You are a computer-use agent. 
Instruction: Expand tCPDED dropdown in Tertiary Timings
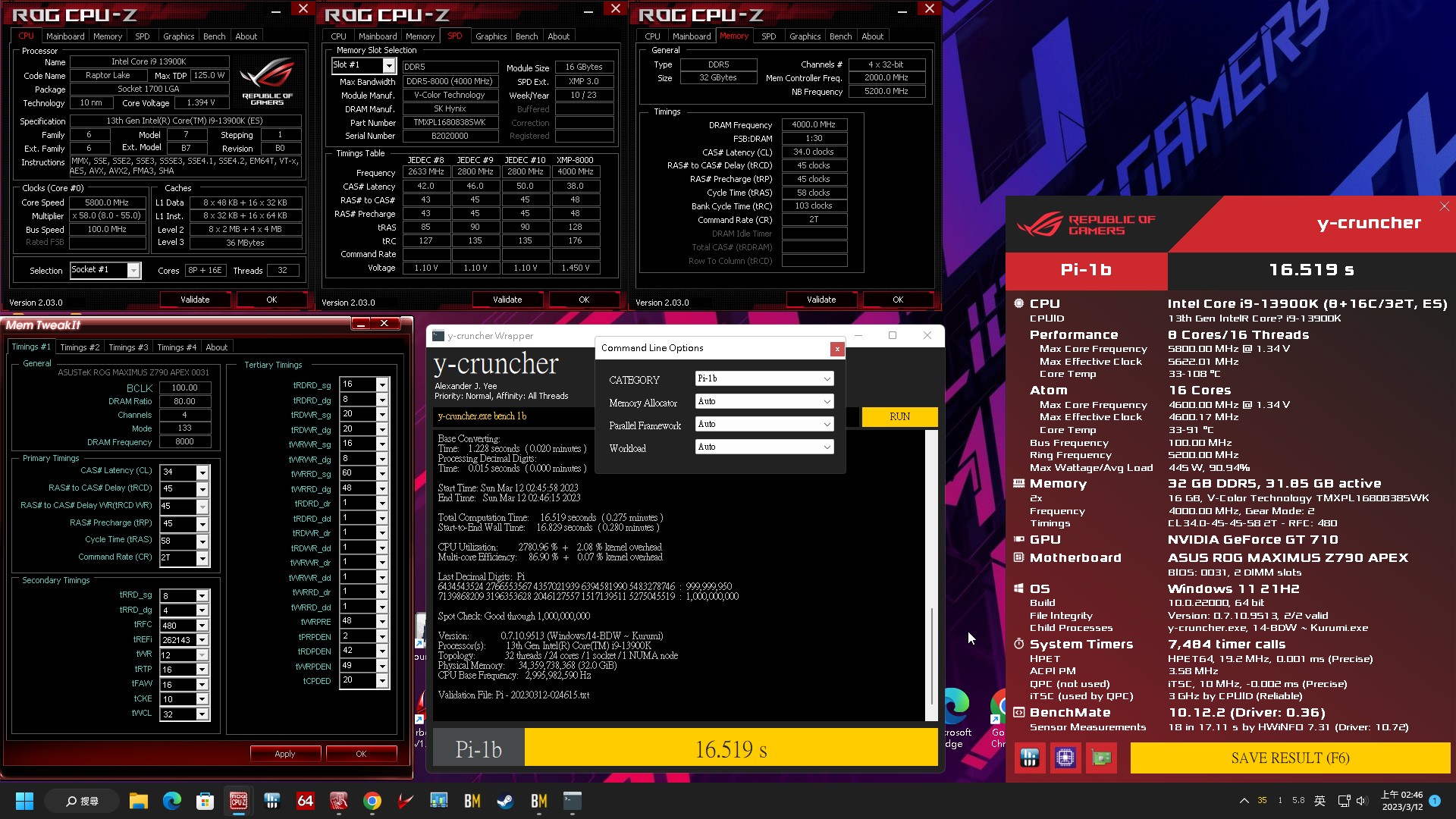tap(382, 681)
